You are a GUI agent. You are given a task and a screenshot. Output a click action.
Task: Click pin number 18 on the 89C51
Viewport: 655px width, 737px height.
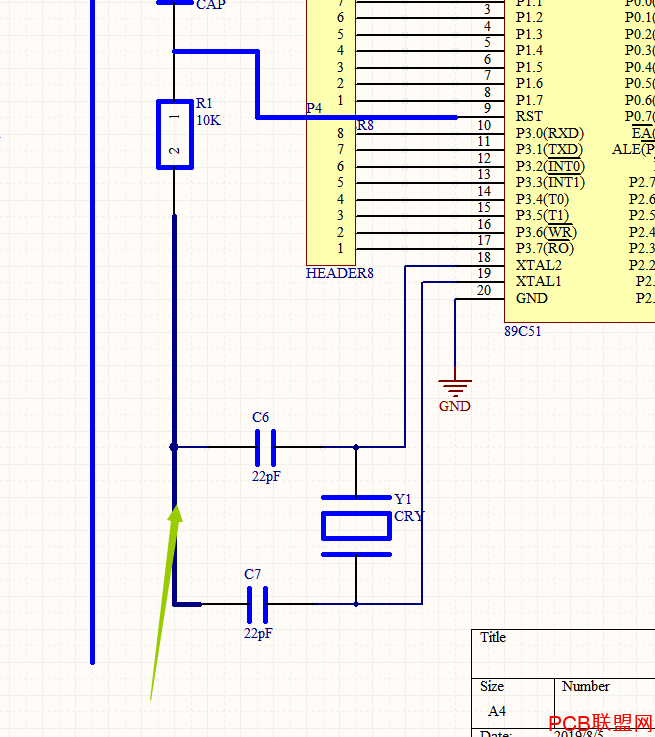tap(484, 257)
